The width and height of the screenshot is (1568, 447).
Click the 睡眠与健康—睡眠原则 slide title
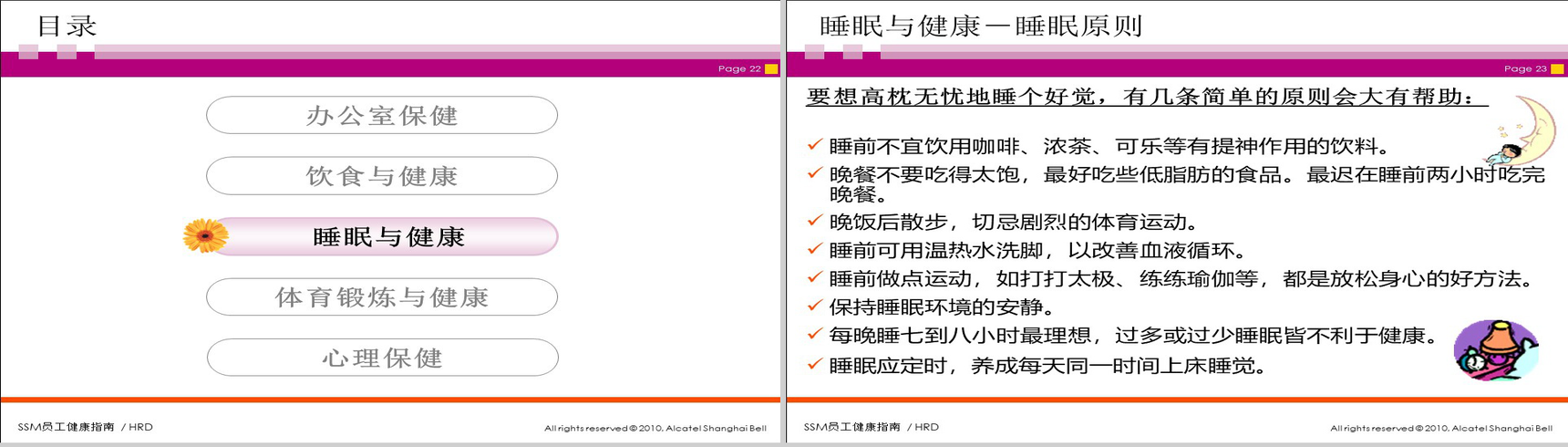pyautogui.click(x=981, y=26)
